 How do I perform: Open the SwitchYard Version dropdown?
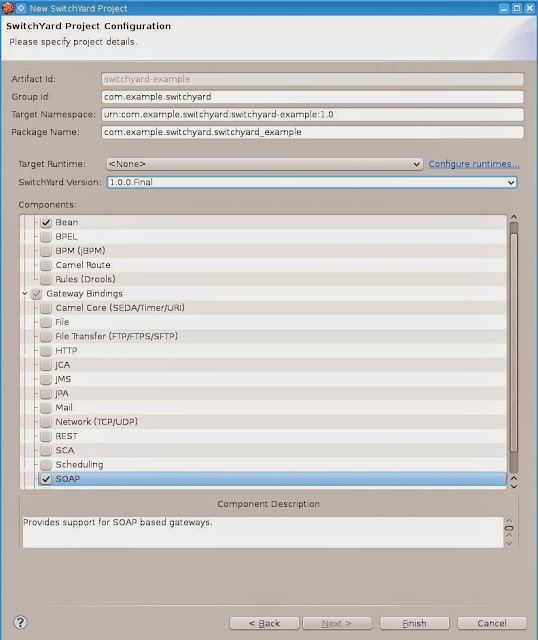coord(312,182)
